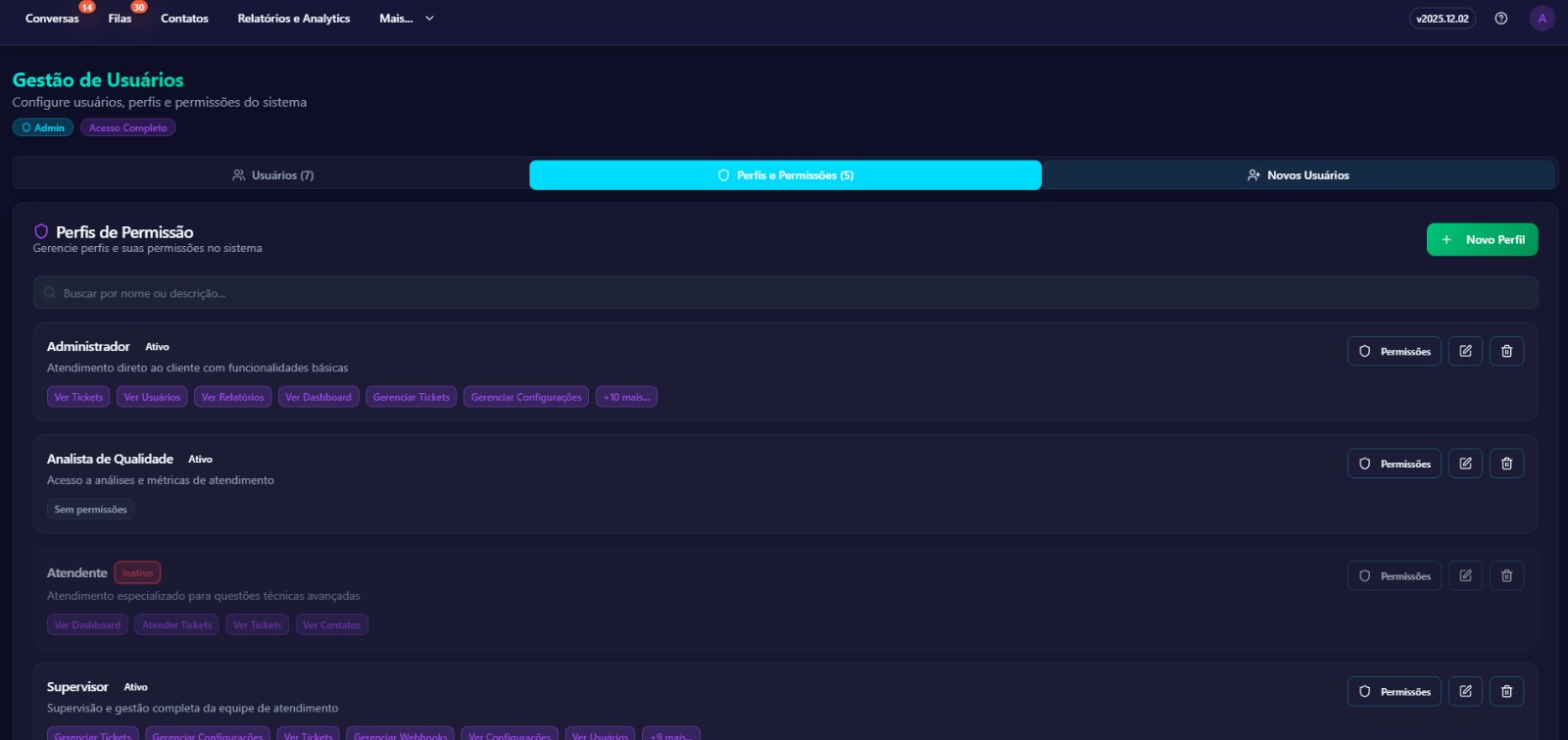Switch to the Usuários (7) tab

tap(272, 175)
